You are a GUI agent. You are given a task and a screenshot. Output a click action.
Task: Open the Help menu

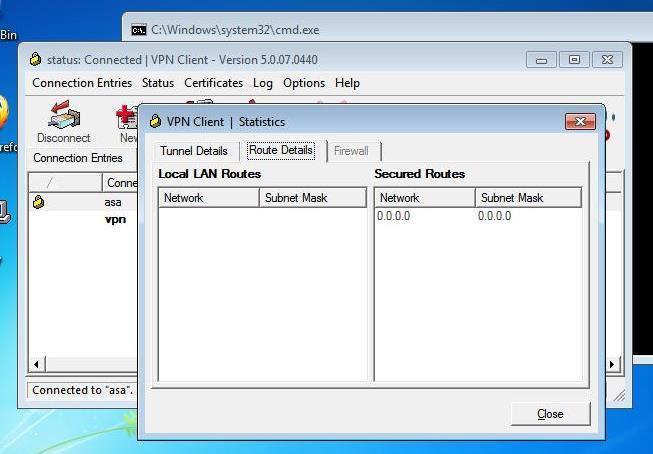pos(347,83)
